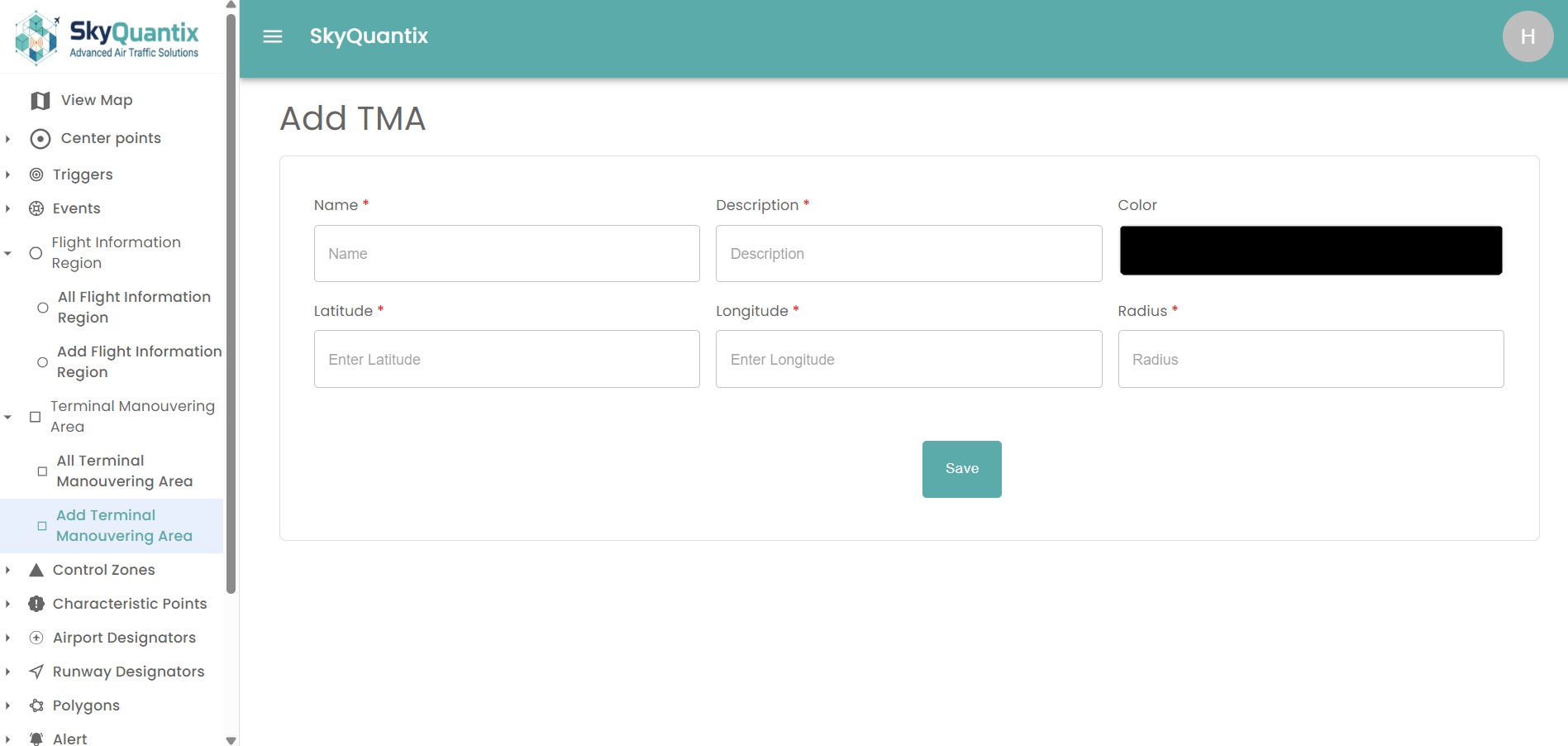Open the black Color picker swatch
The image size is (1568, 746).
(1310, 251)
